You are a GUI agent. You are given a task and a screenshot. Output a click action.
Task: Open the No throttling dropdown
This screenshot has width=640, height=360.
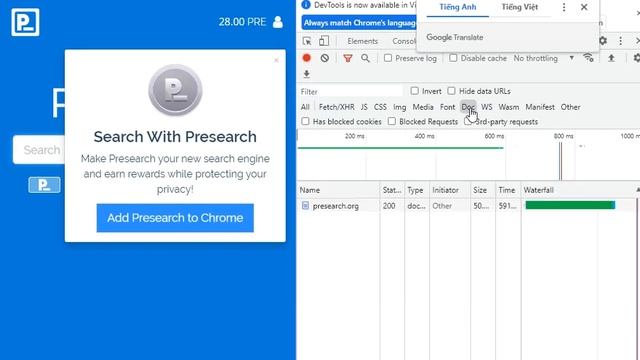(544, 58)
